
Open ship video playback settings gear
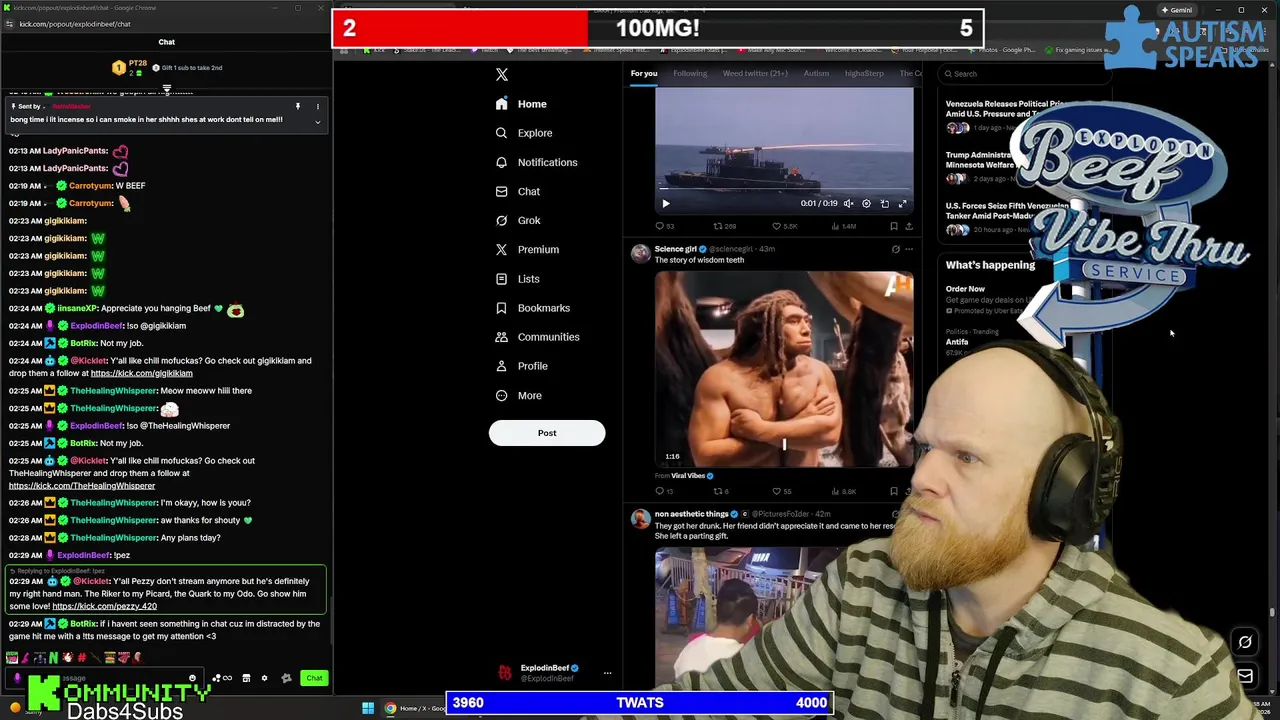coord(866,204)
